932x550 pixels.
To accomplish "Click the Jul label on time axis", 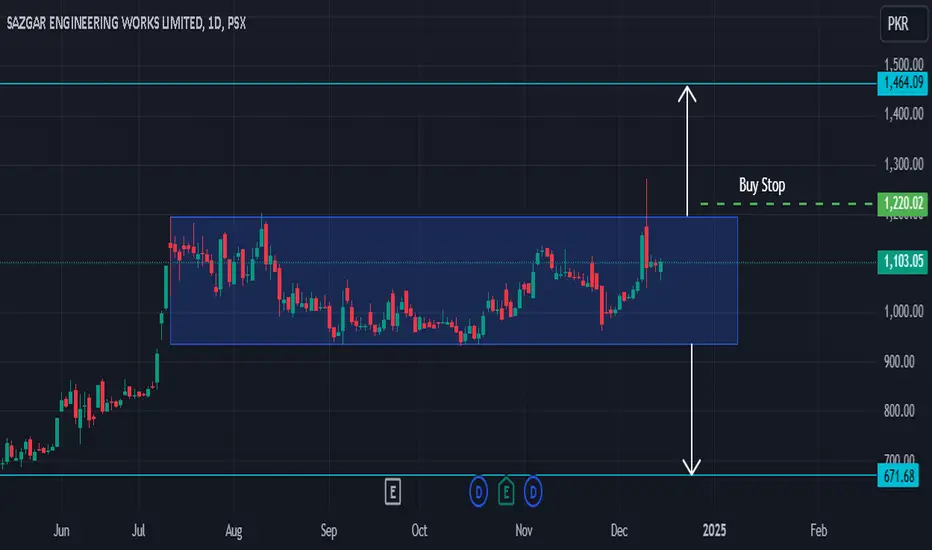I will (138, 530).
